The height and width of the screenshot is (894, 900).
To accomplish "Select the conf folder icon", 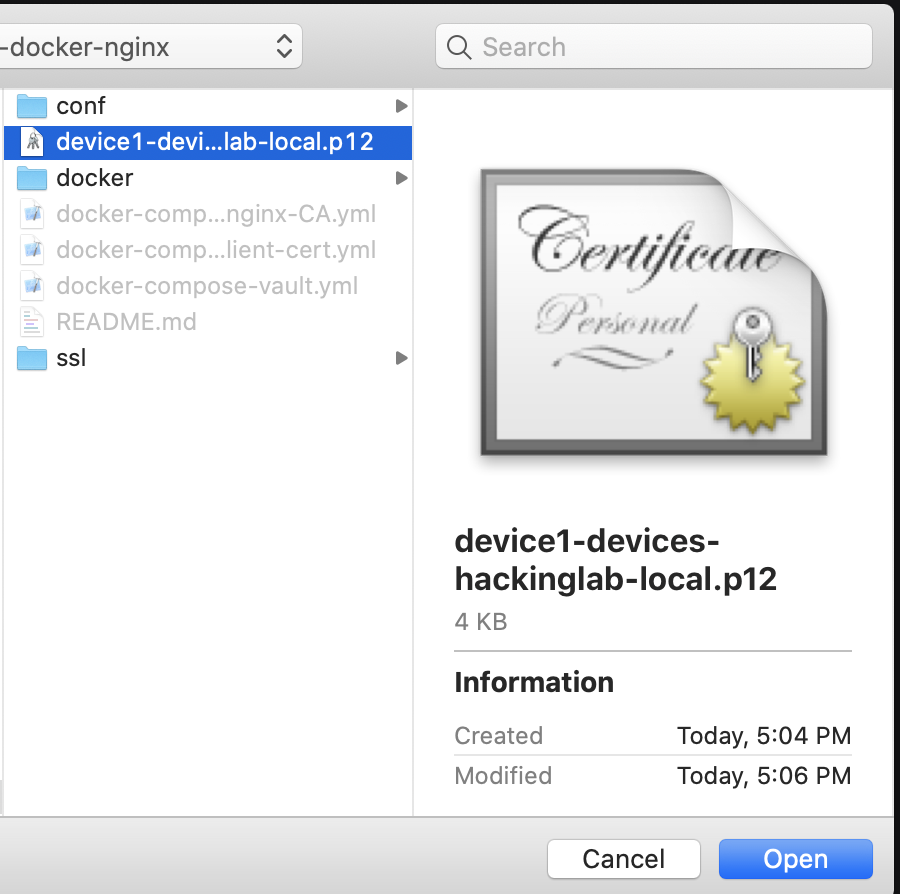I will (x=31, y=106).
